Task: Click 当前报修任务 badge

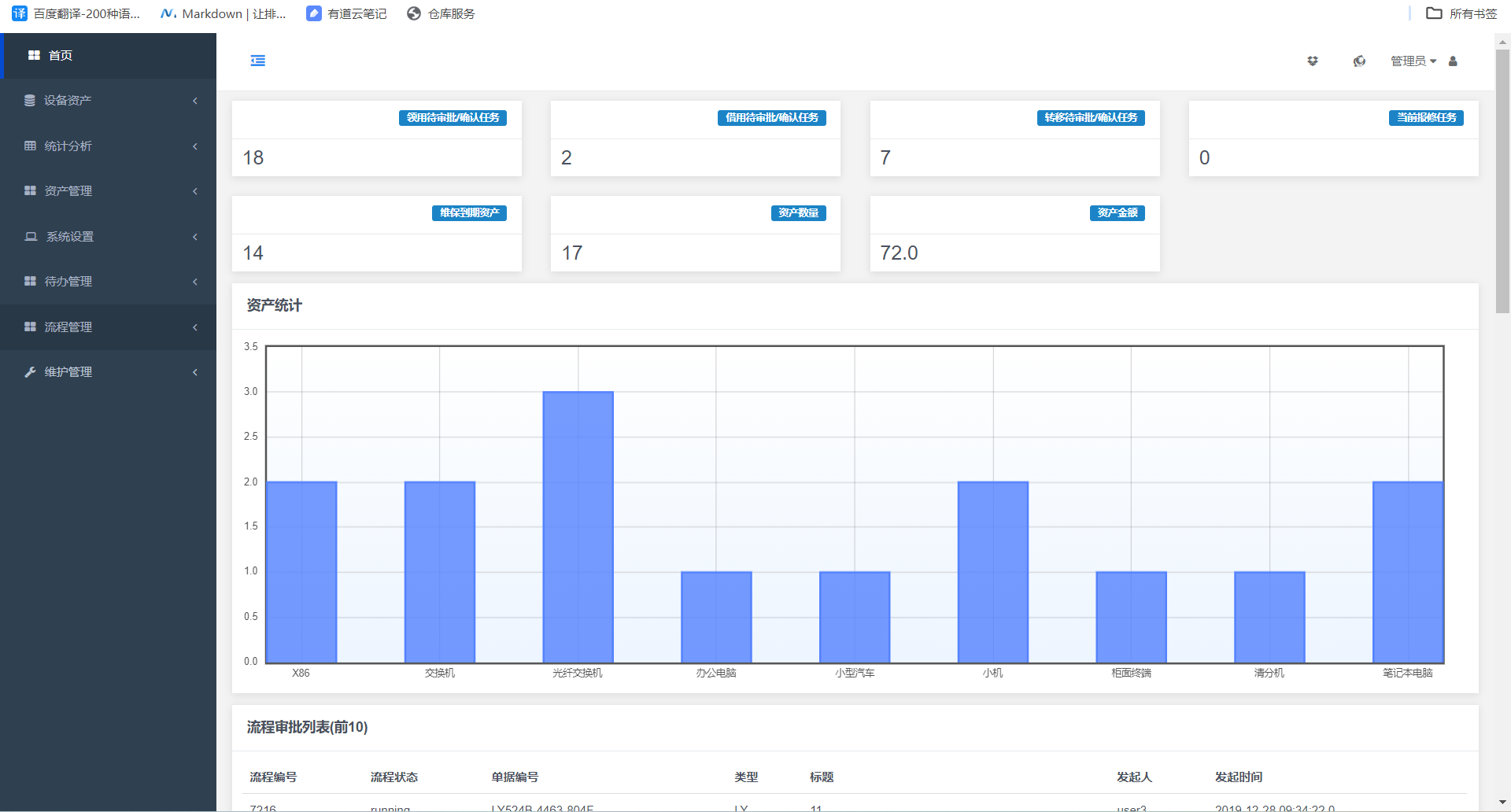Action: tap(1426, 117)
